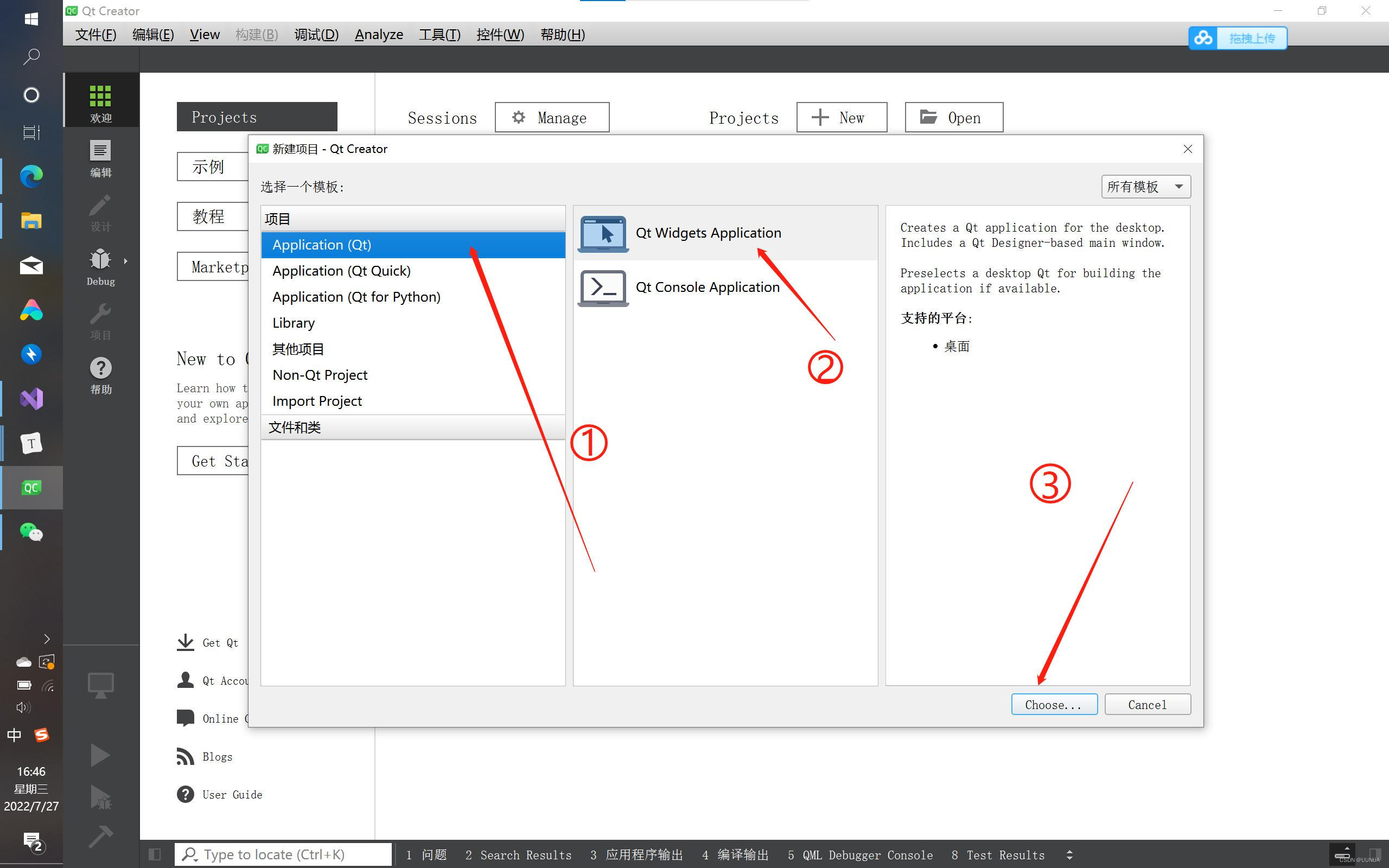Click the Type to locate input field
This screenshot has width=1389, height=868.
click(284, 854)
